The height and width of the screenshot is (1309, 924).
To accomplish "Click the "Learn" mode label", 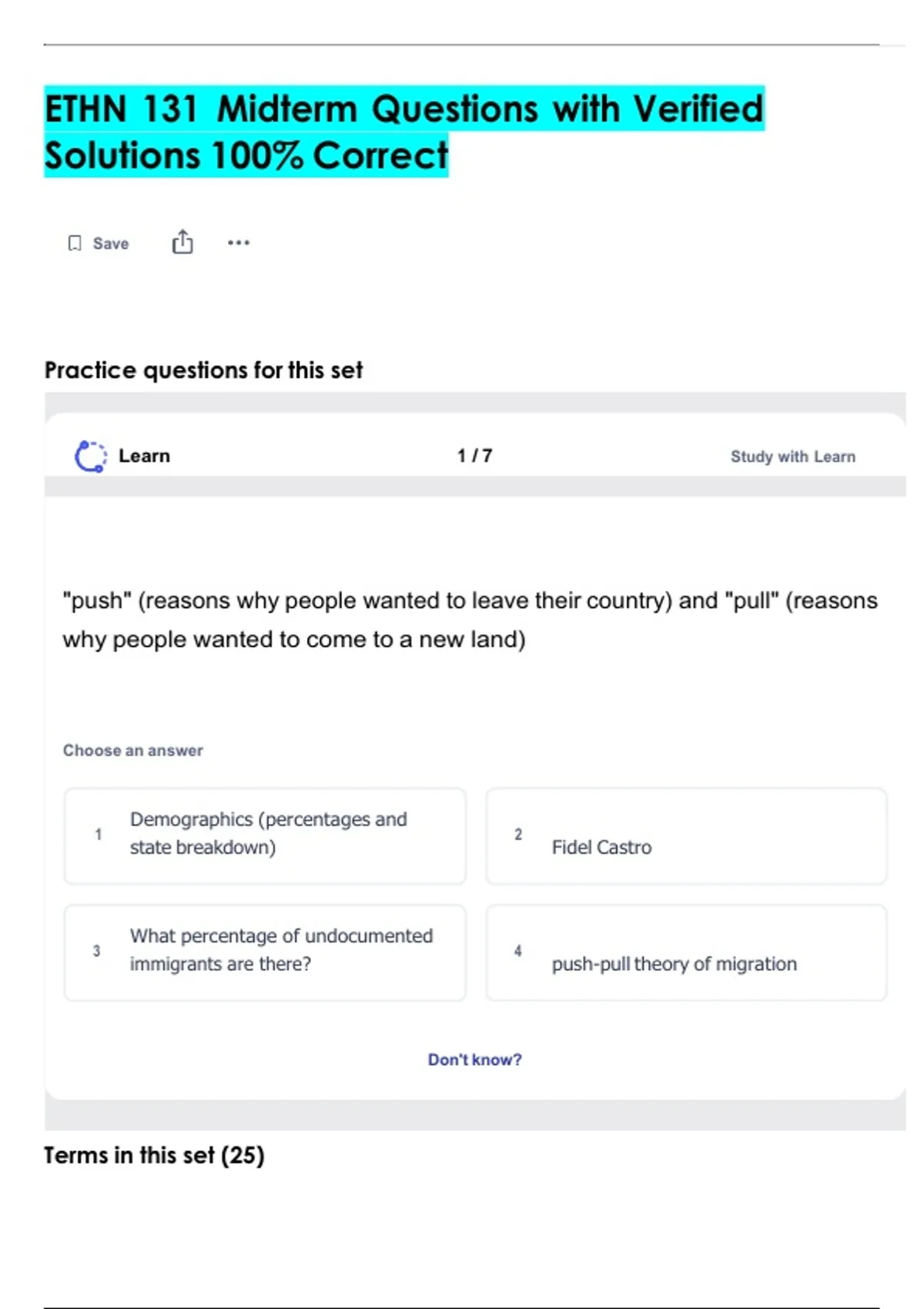I will point(144,456).
